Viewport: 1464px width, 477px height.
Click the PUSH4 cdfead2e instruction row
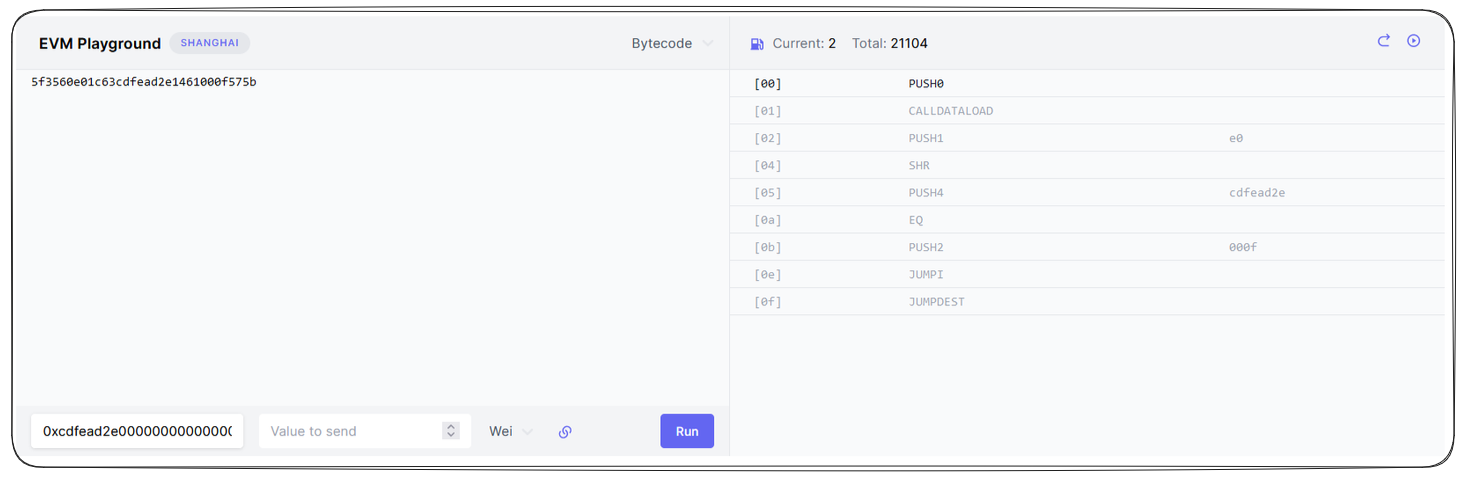click(x=1086, y=192)
